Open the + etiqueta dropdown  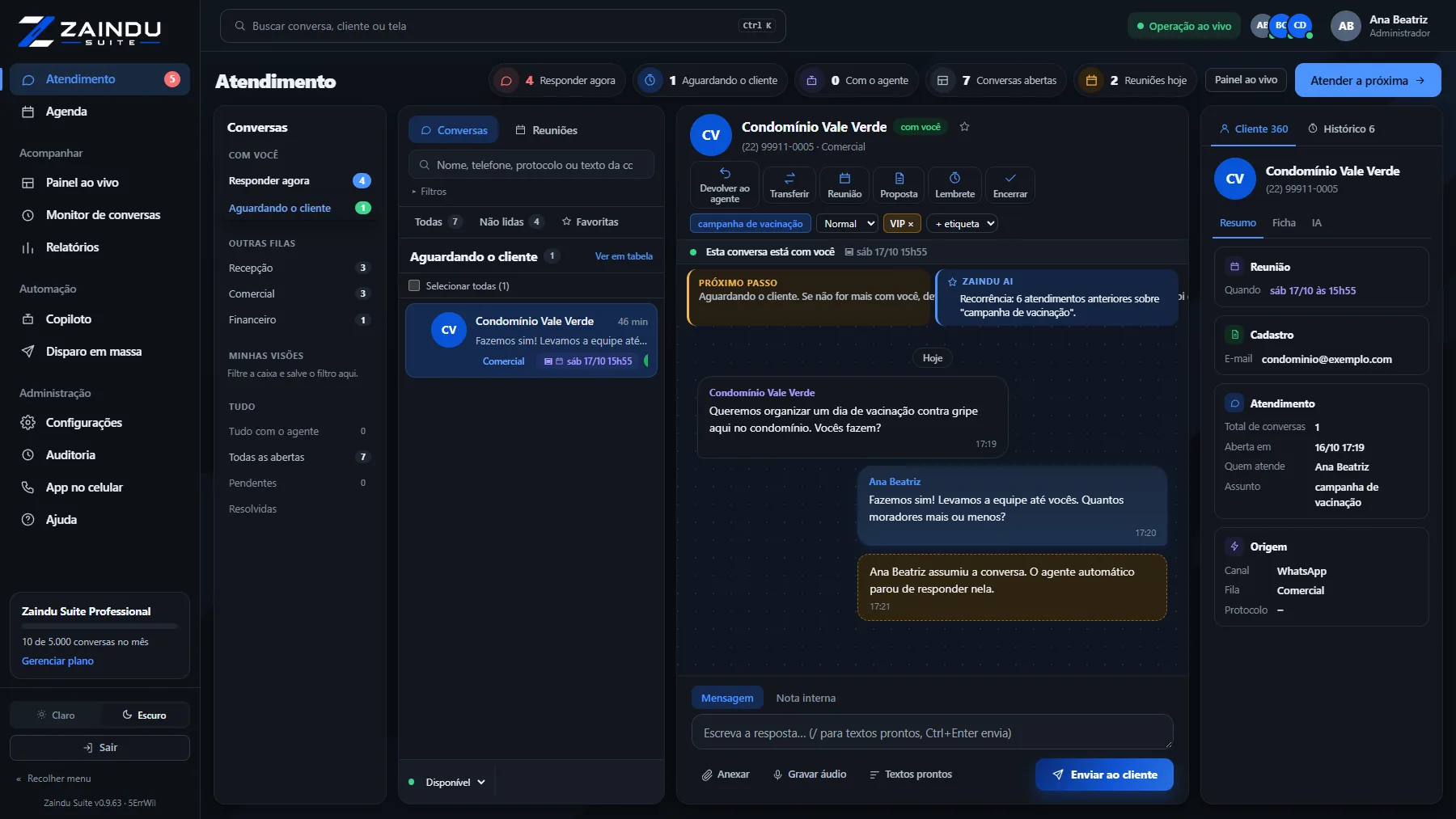(x=963, y=223)
